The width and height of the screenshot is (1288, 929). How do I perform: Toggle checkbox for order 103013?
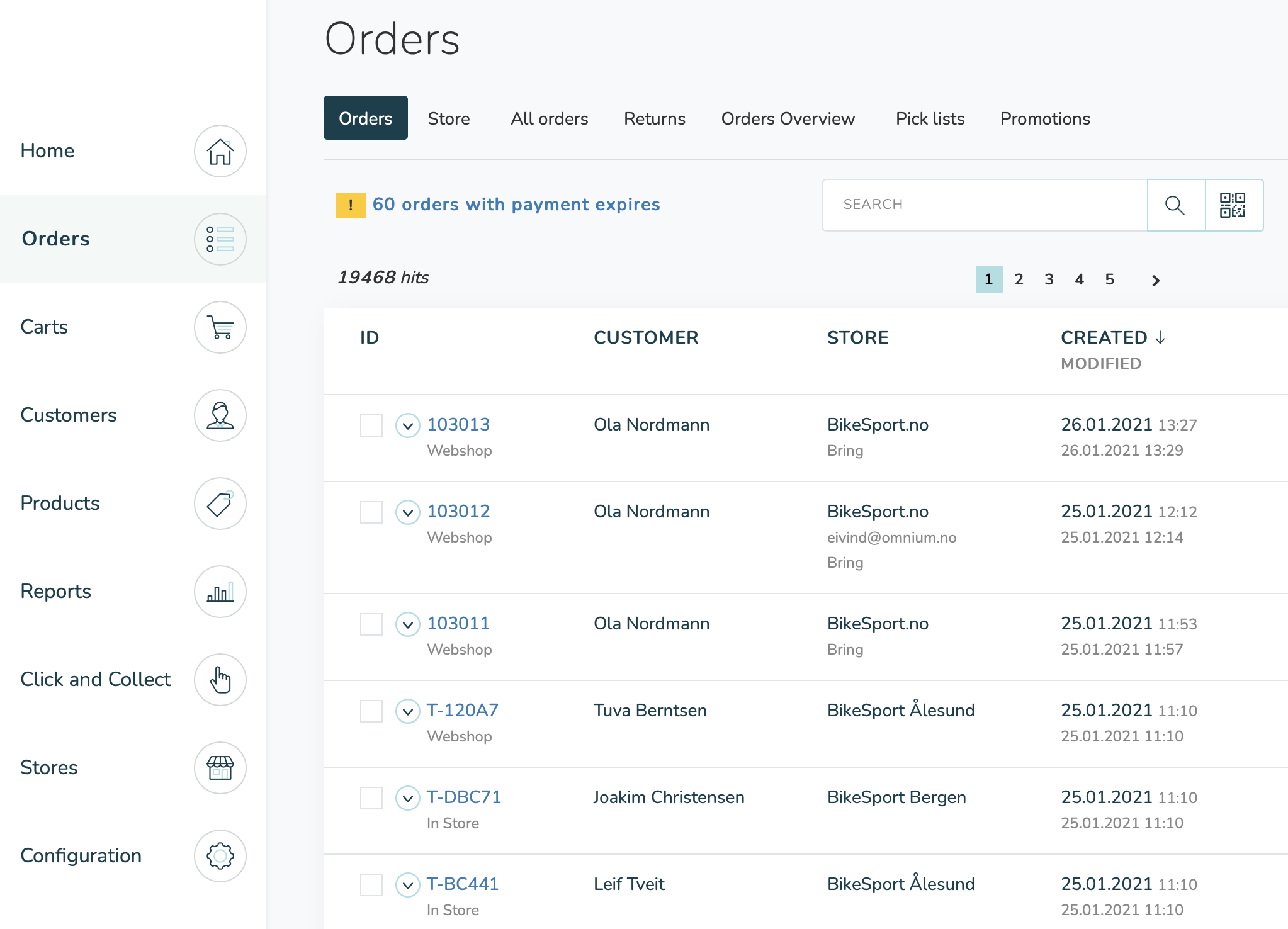372,424
